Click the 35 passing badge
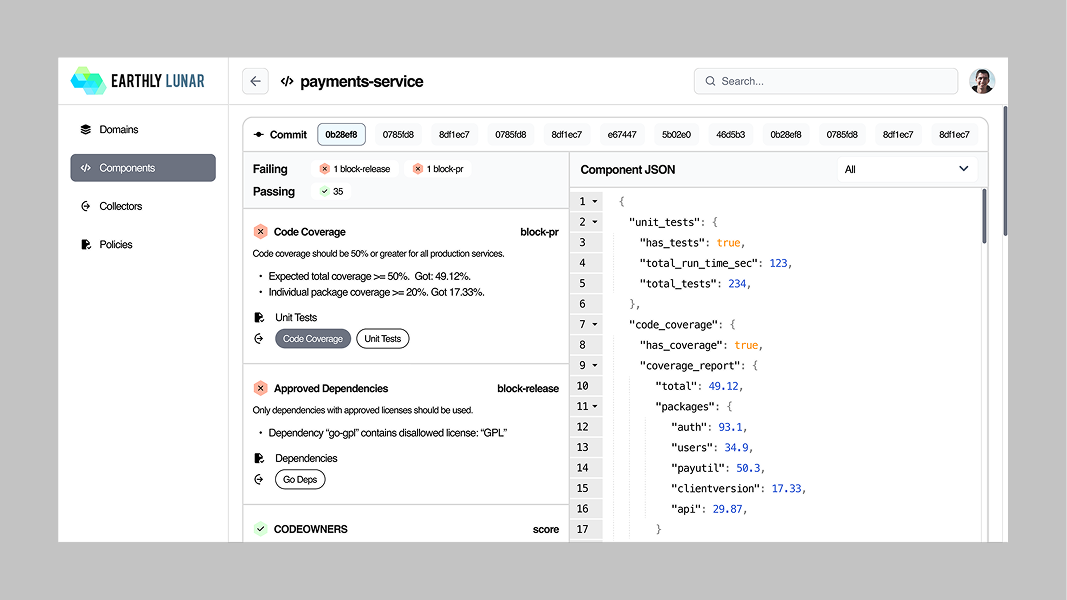 (331, 191)
